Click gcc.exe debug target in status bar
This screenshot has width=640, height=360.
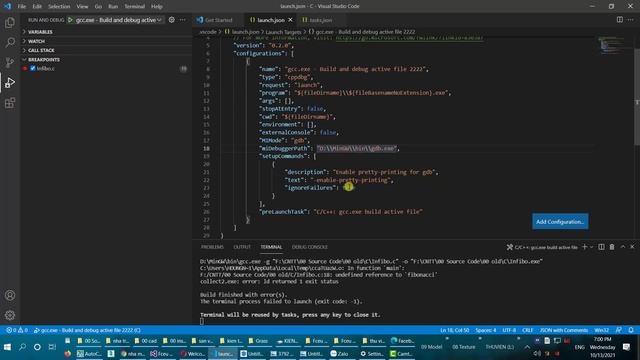tap(87, 330)
